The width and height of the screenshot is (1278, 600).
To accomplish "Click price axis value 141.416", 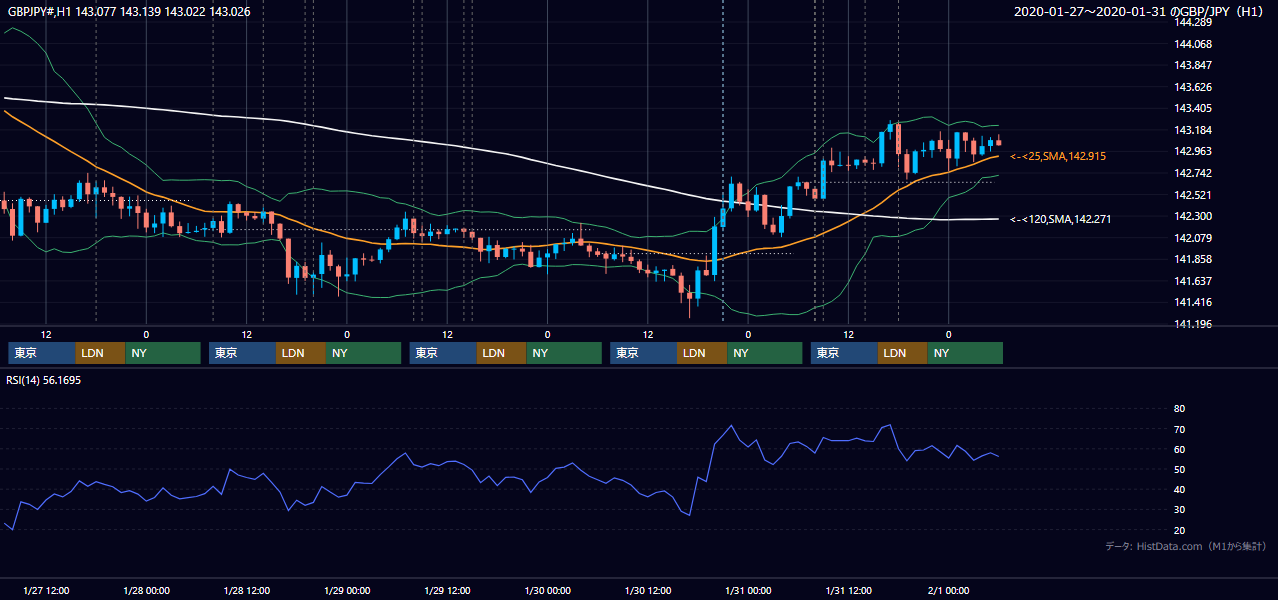I will pyautogui.click(x=1193, y=302).
